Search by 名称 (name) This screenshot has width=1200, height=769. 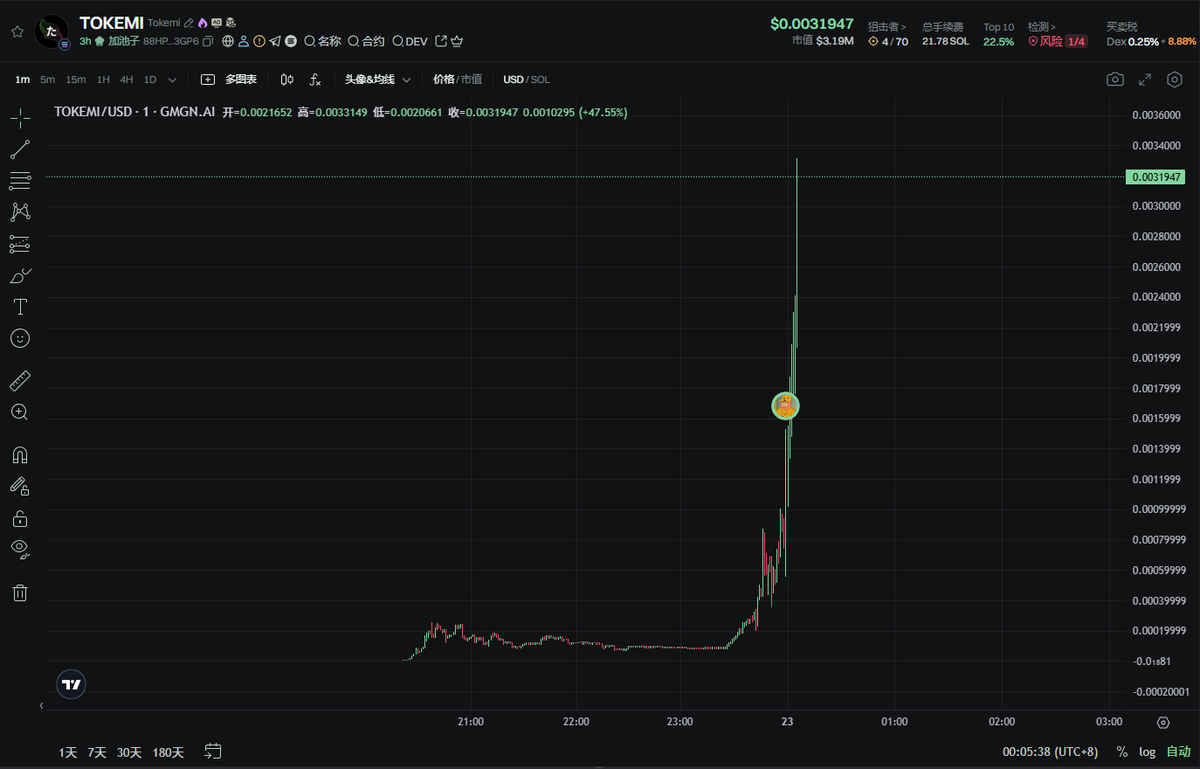pyautogui.click(x=323, y=41)
